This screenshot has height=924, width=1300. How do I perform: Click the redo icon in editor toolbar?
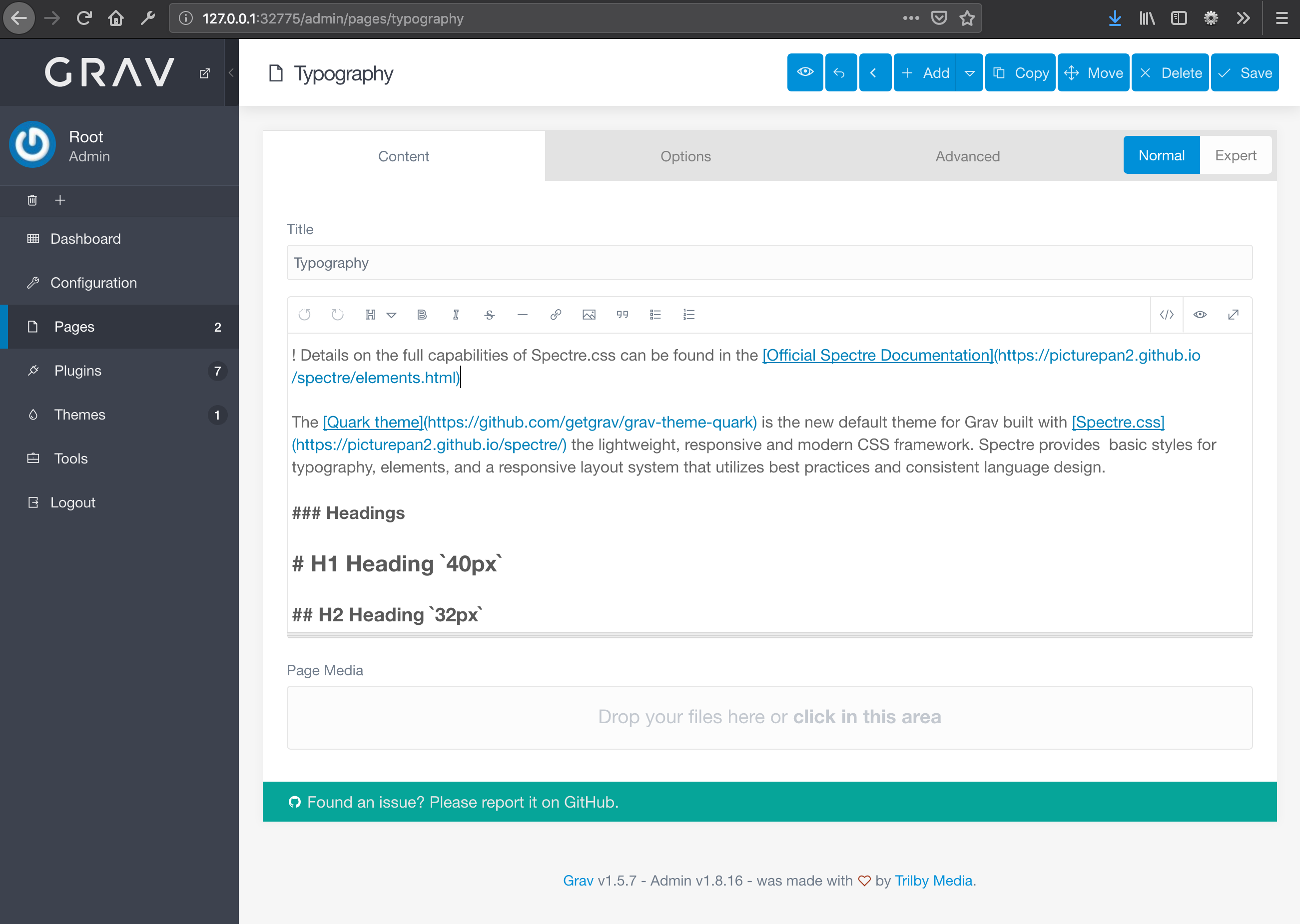[x=338, y=315]
